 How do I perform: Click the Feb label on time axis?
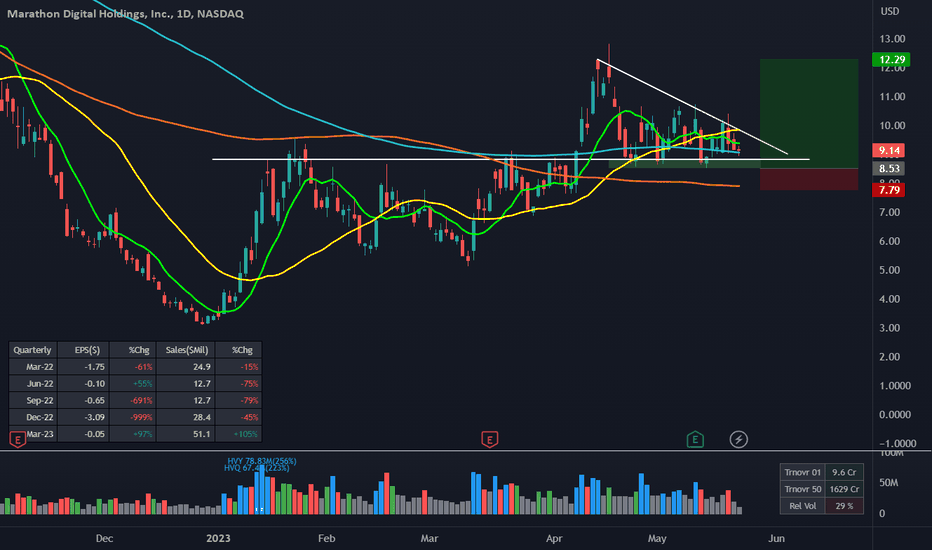point(326,538)
